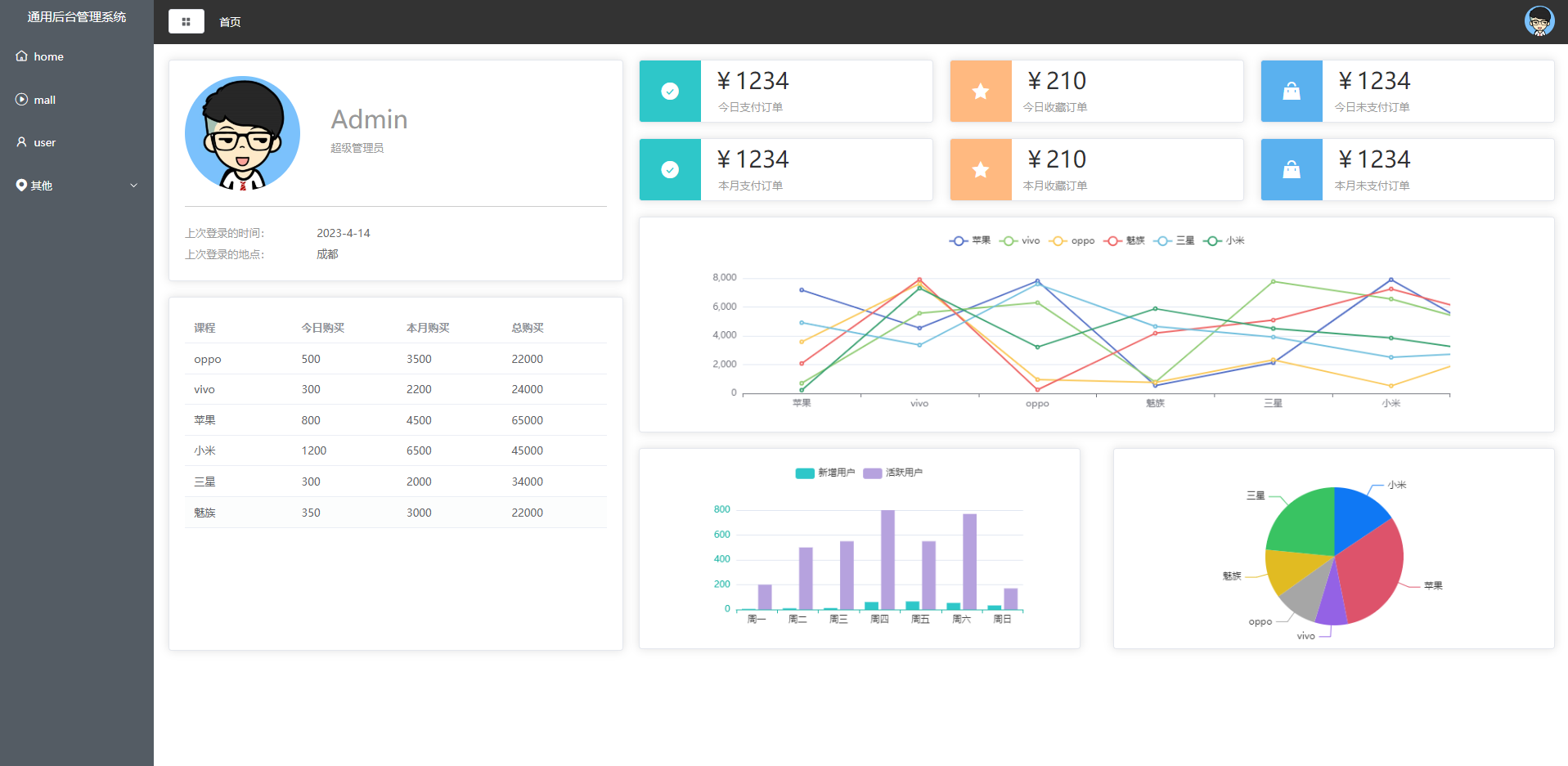
Task: Click the 1200 today purchase cell
Action: pyautogui.click(x=314, y=450)
